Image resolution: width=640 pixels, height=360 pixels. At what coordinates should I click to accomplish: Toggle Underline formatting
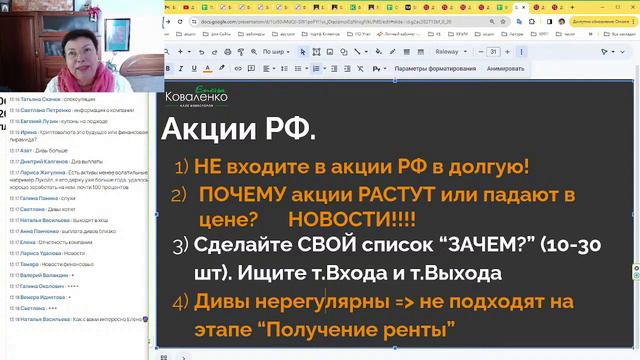[194, 69]
